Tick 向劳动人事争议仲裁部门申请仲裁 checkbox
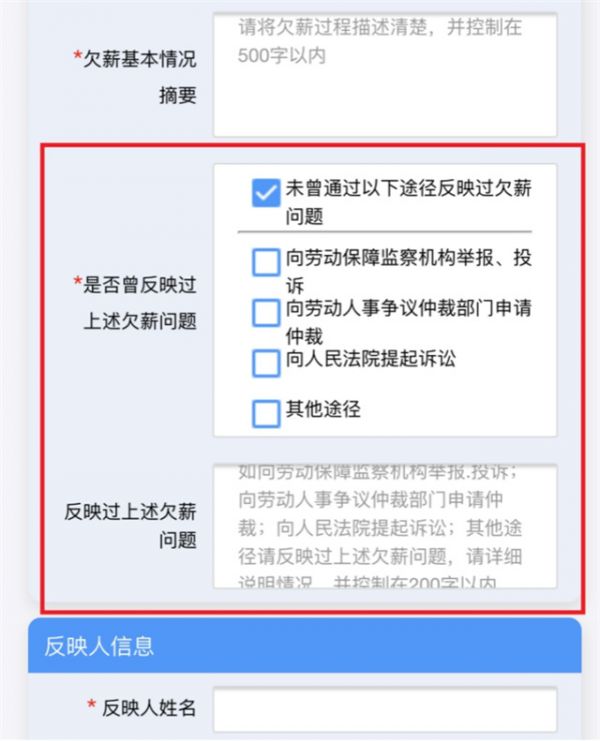Image resolution: width=600 pixels, height=741 pixels. (266, 313)
